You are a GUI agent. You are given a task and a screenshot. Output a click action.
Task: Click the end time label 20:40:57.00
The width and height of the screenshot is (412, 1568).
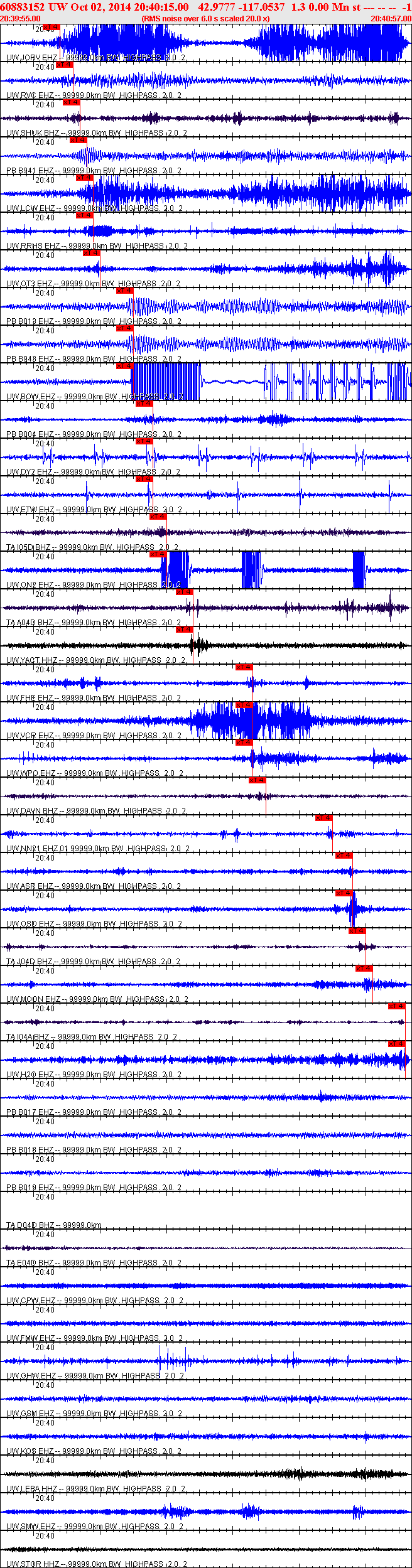tap(391, 19)
